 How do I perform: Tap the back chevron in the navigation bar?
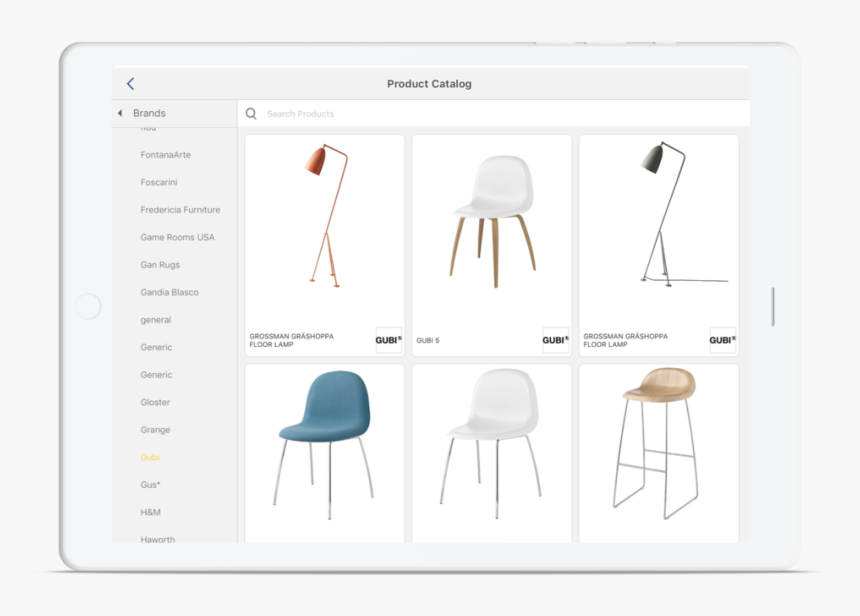[128, 84]
